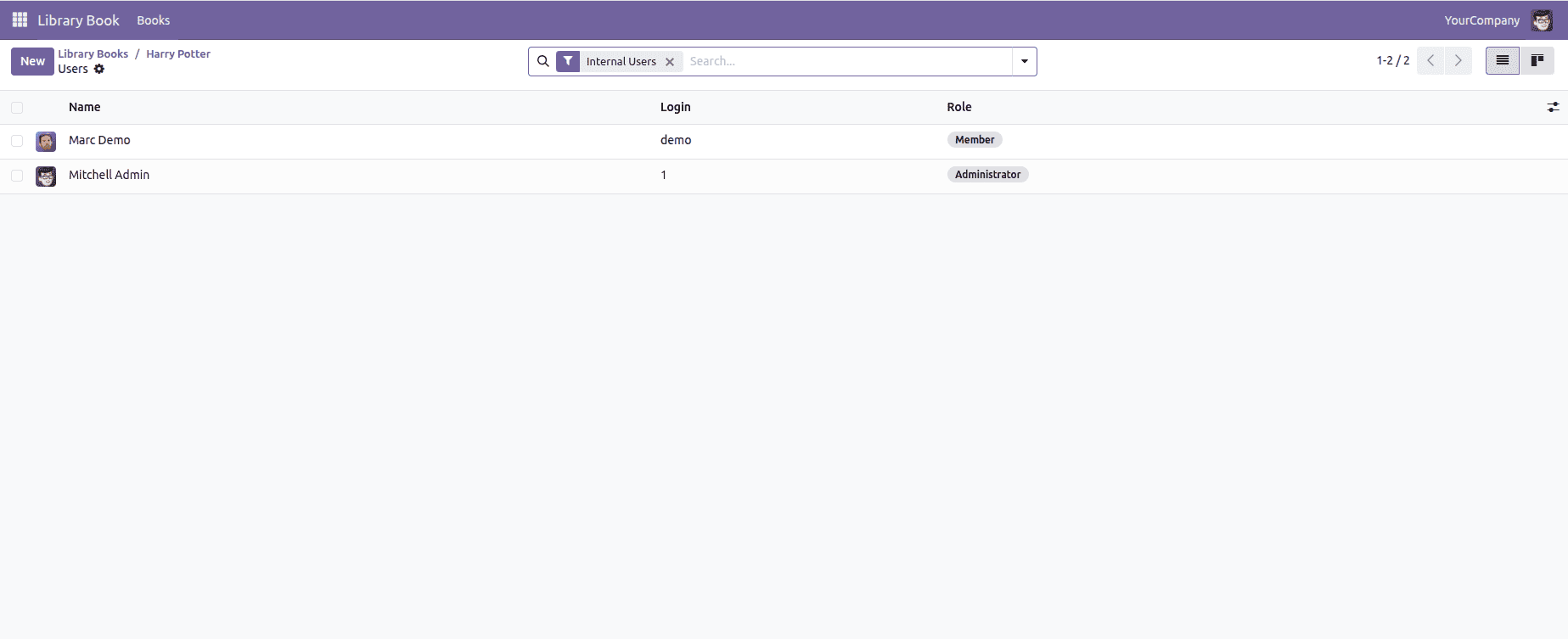
Task: Sort by Role column header
Action: [x=959, y=107]
